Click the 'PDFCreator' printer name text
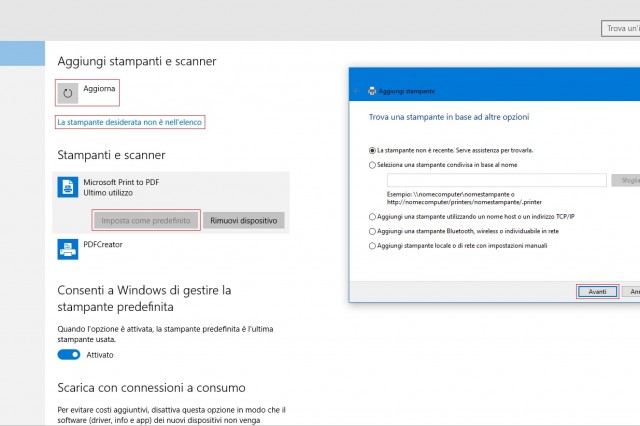This screenshot has width=640, height=426. tap(103, 244)
